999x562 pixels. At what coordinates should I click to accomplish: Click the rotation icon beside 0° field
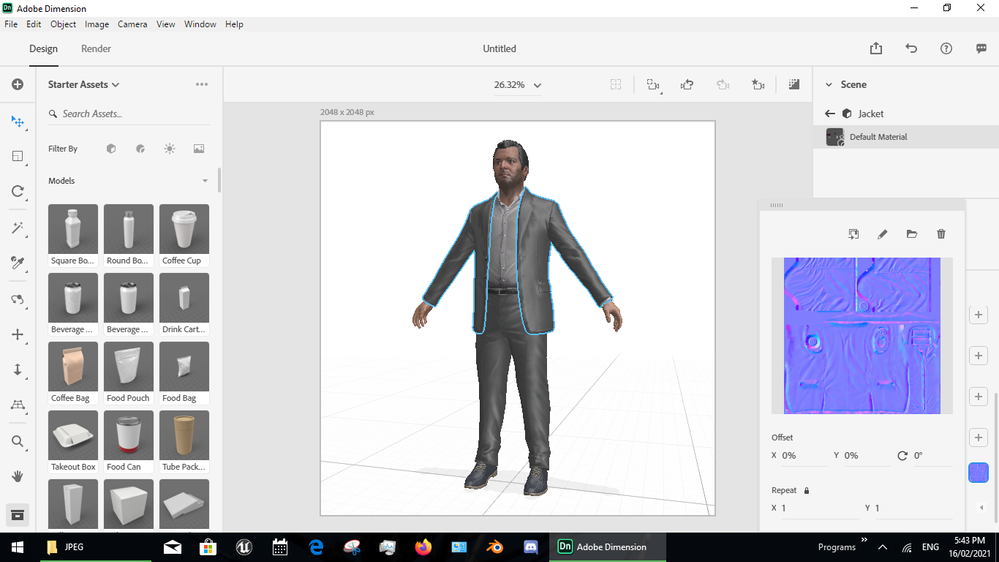tap(902, 456)
